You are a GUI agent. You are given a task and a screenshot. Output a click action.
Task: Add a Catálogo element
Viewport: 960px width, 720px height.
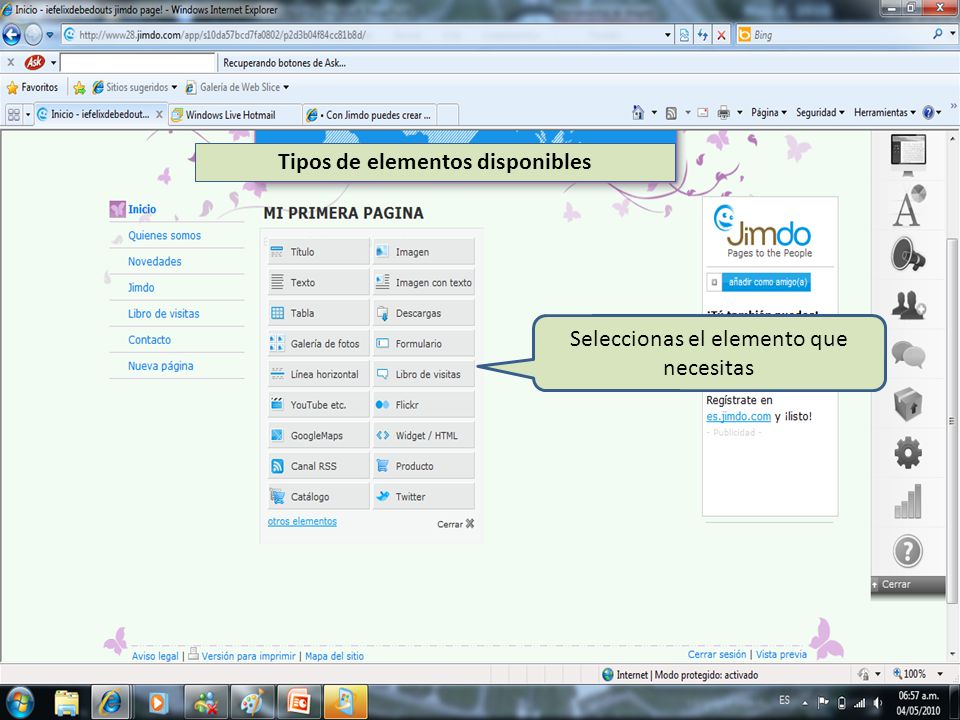pos(318,497)
